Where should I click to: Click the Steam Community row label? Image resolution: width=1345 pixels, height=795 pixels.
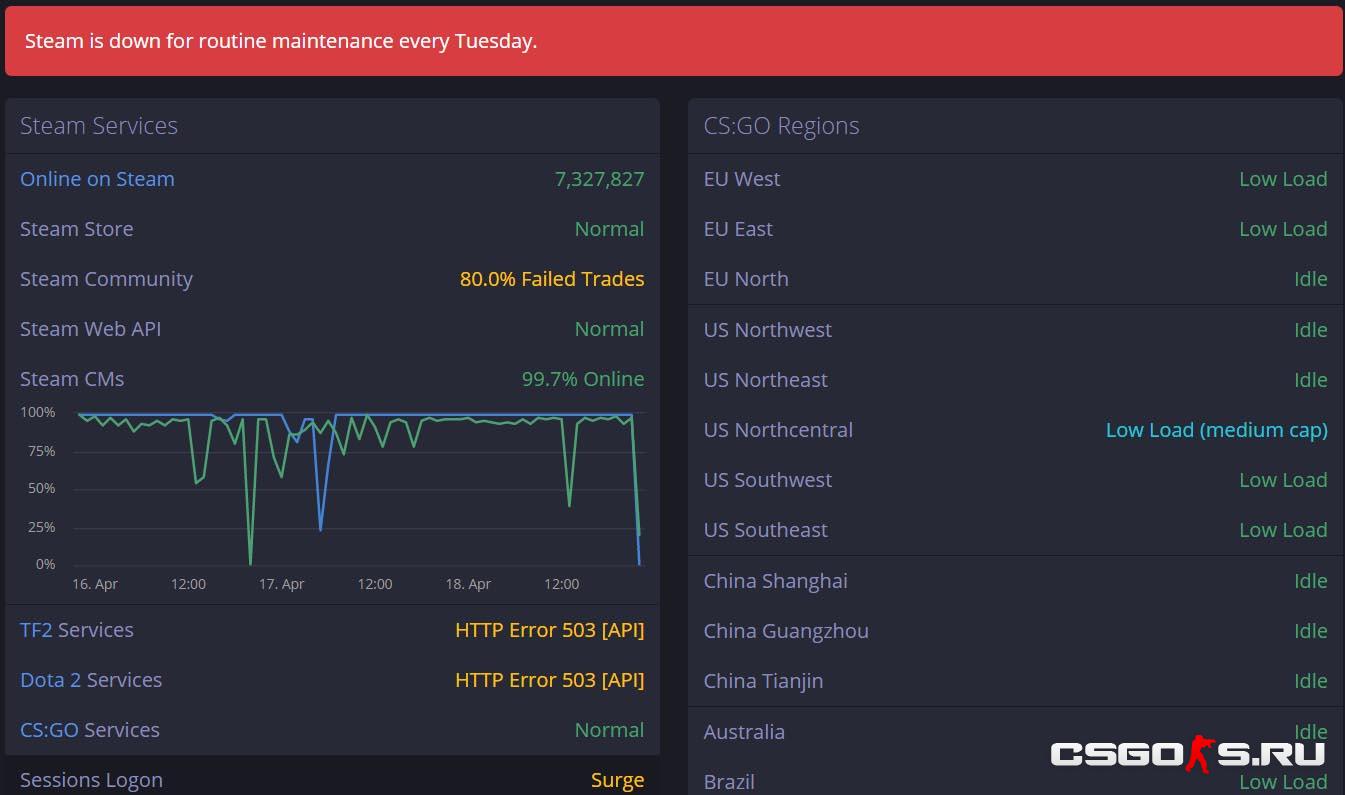[x=106, y=279]
